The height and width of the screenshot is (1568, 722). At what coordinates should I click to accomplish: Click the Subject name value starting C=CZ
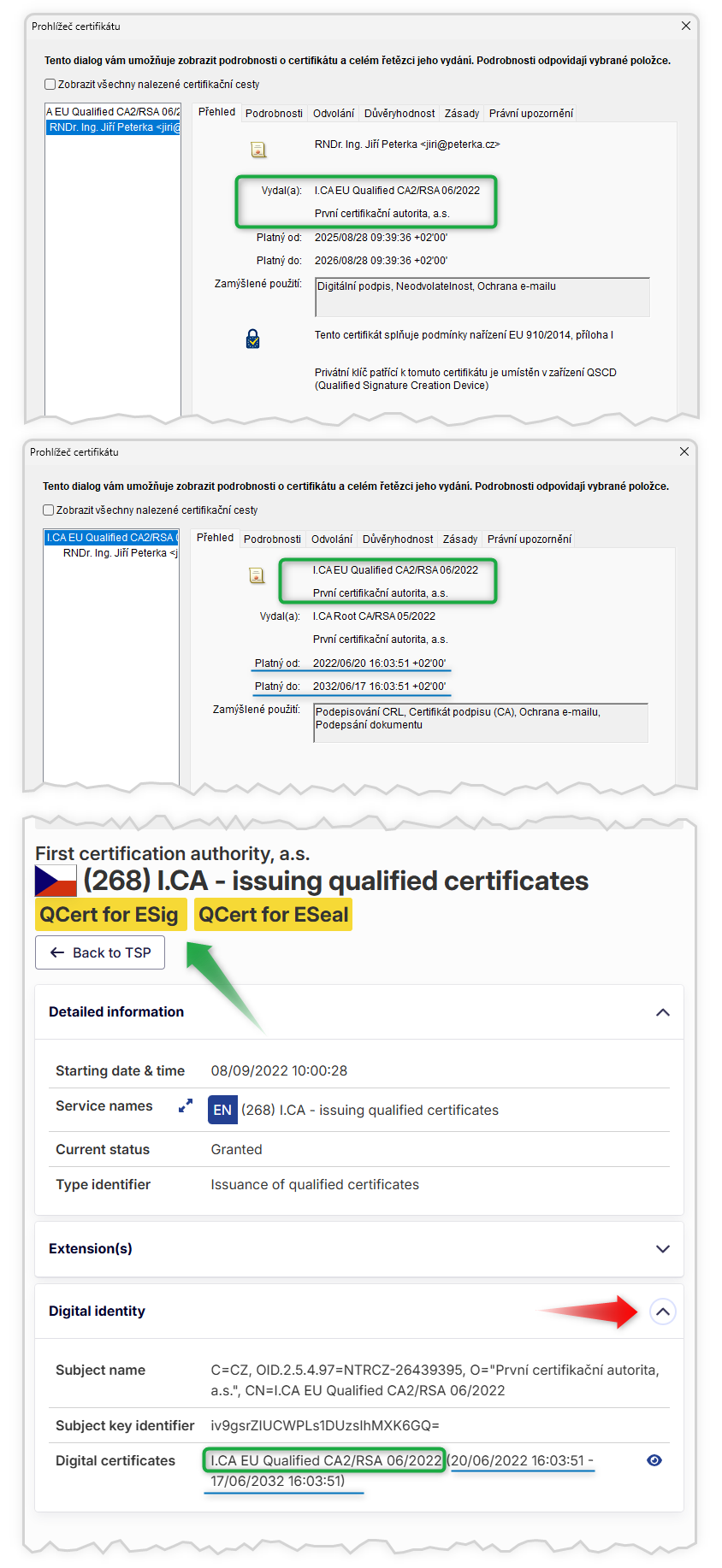click(435, 1380)
